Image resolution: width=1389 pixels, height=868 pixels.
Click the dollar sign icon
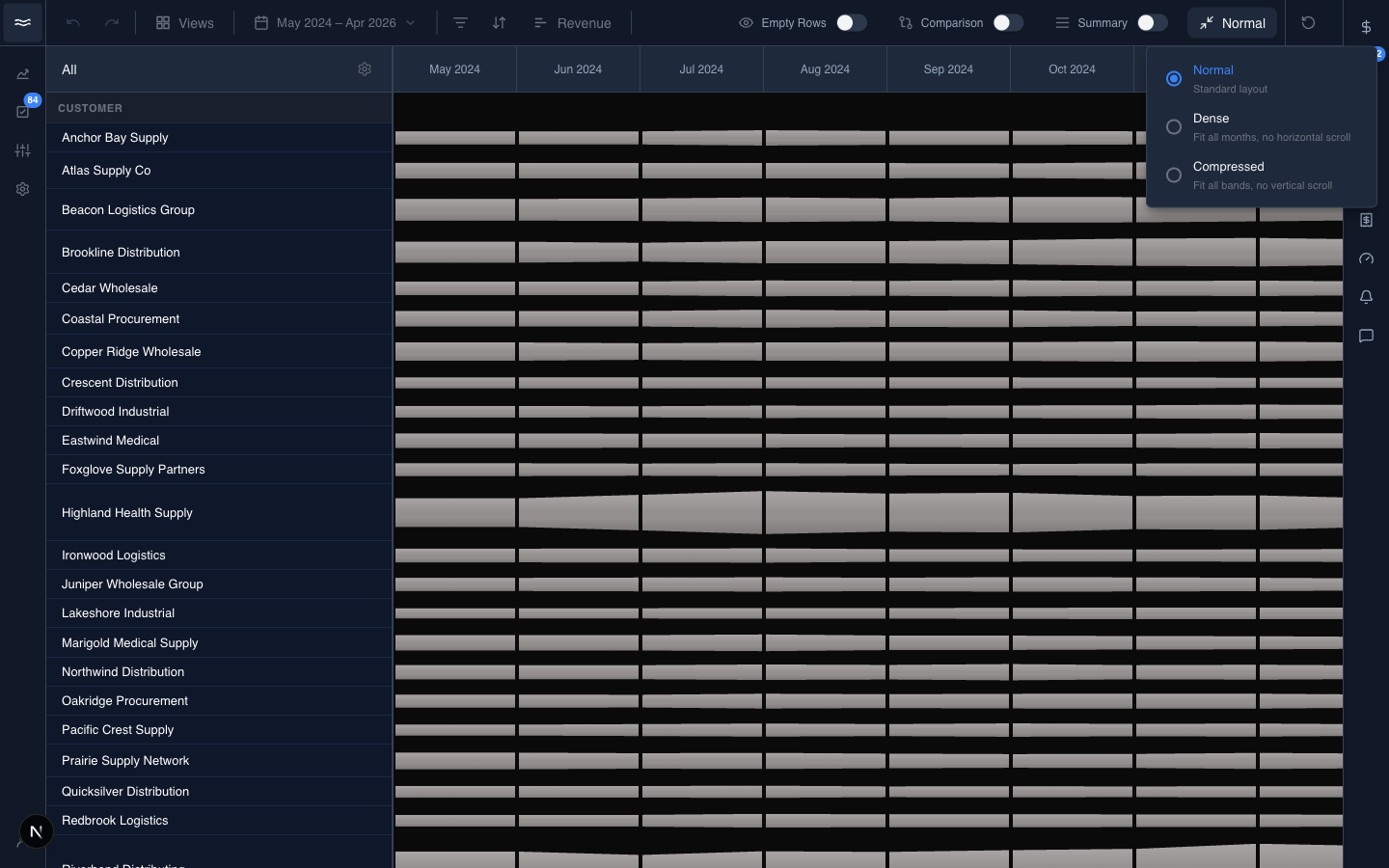(x=1366, y=27)
